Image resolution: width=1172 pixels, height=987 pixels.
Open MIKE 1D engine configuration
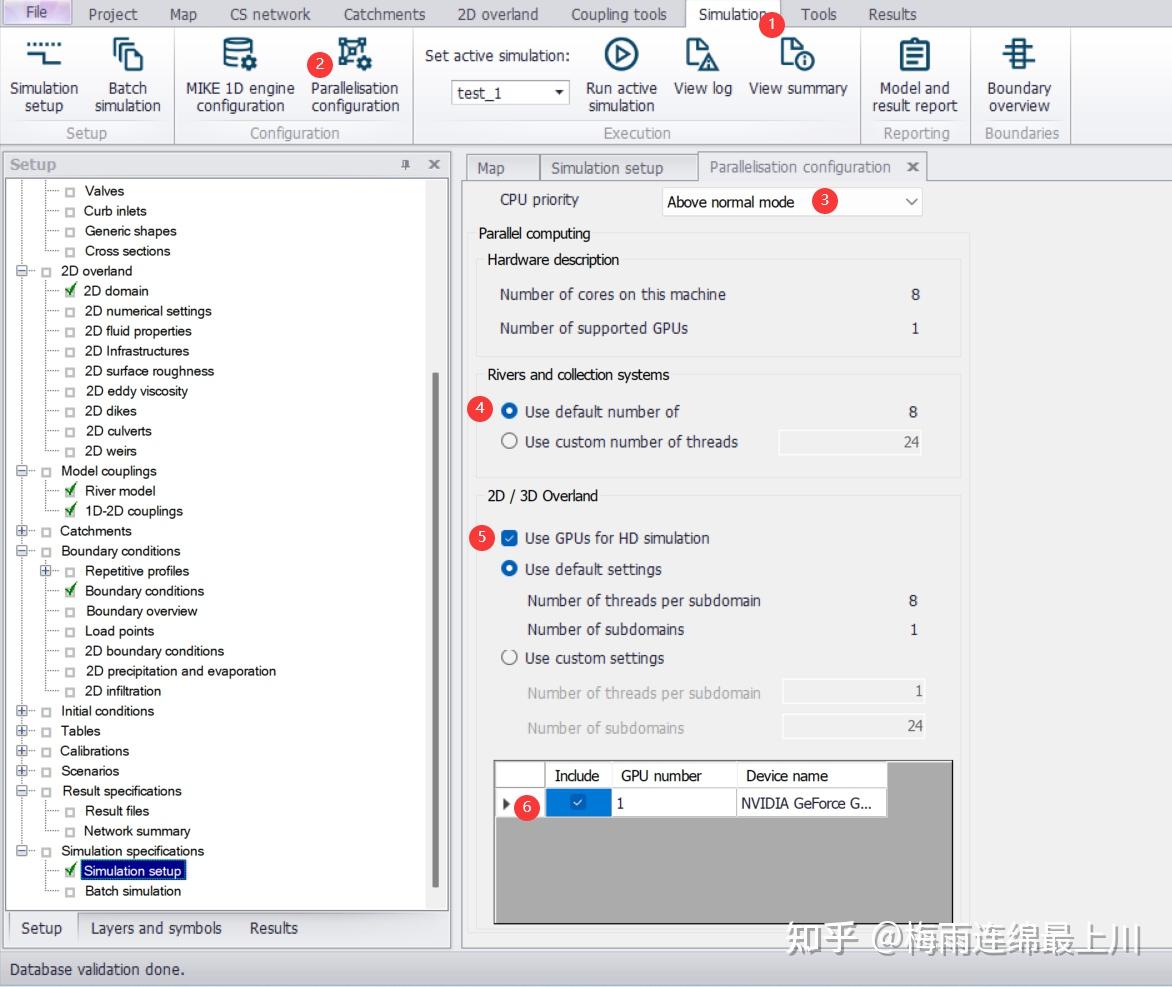(x=240, y=75)
